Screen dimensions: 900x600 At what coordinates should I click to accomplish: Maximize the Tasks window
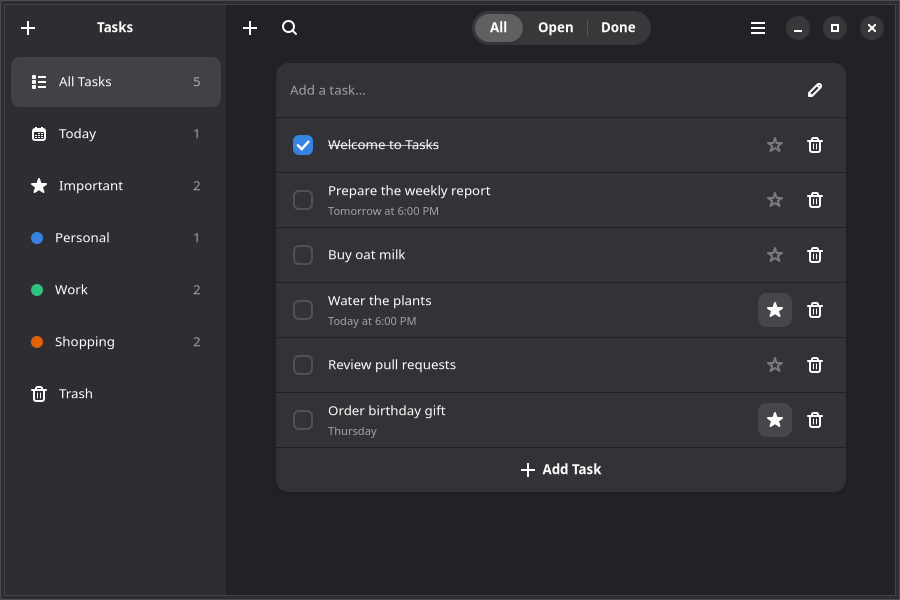click(835, 28)
